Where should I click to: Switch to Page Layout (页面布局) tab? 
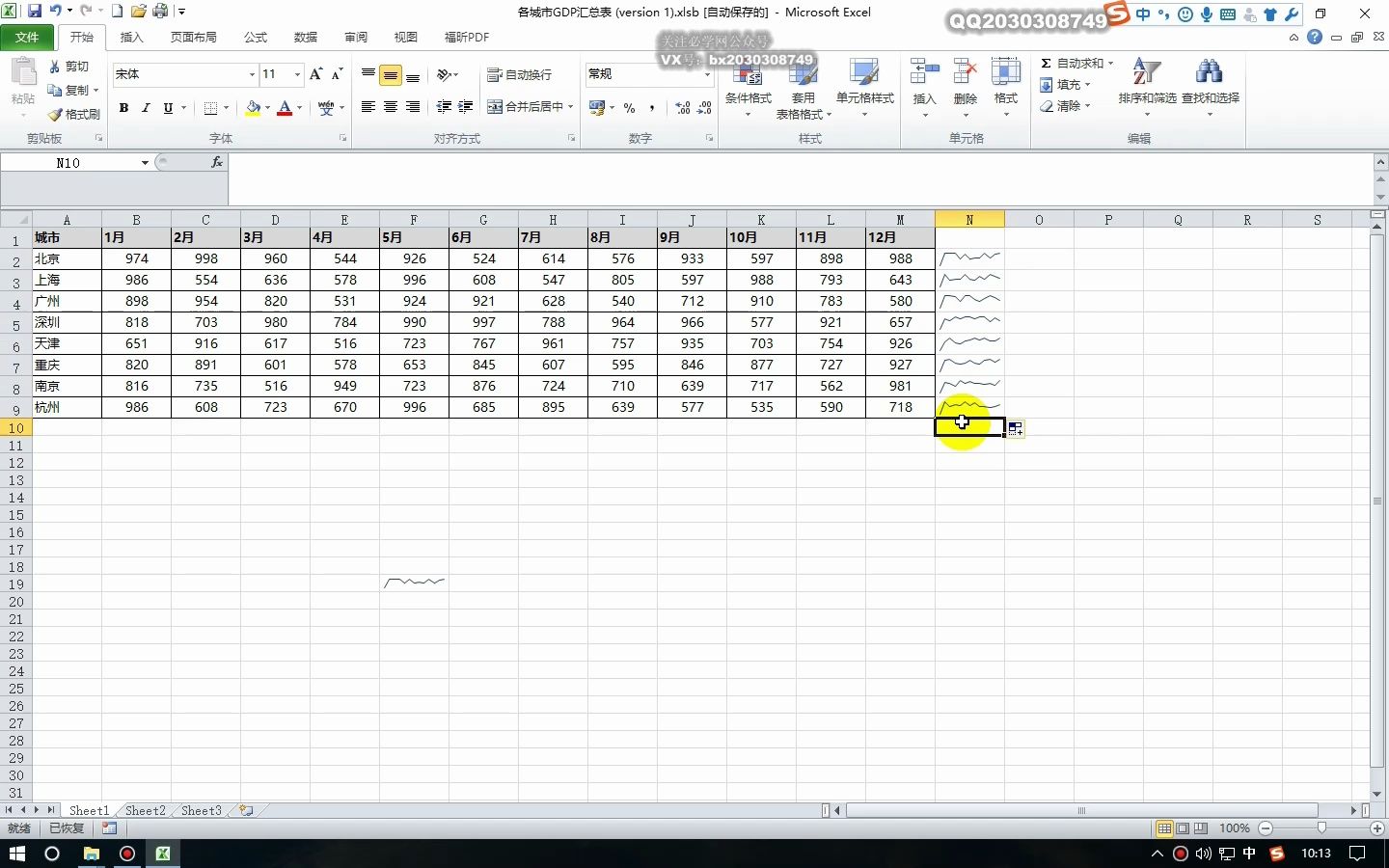(x=193, y=38)
